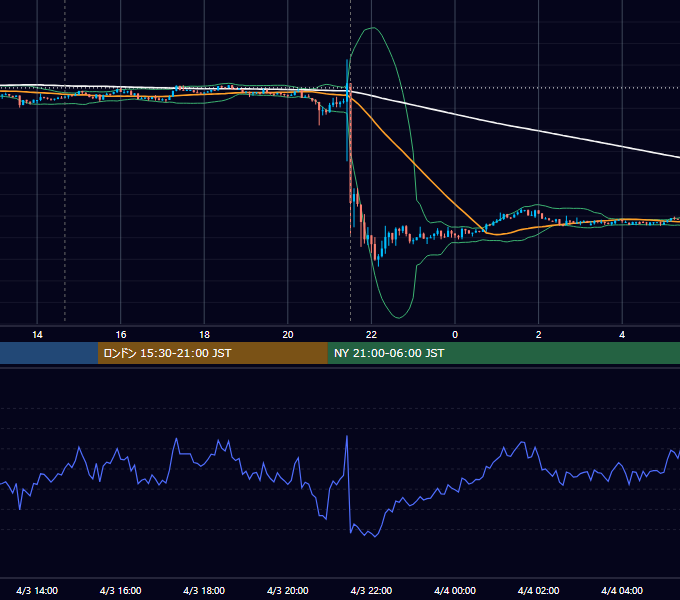
Task: Click the 4/3 18:00 date label
Action: pyautogui.click(x=204, y=590)
